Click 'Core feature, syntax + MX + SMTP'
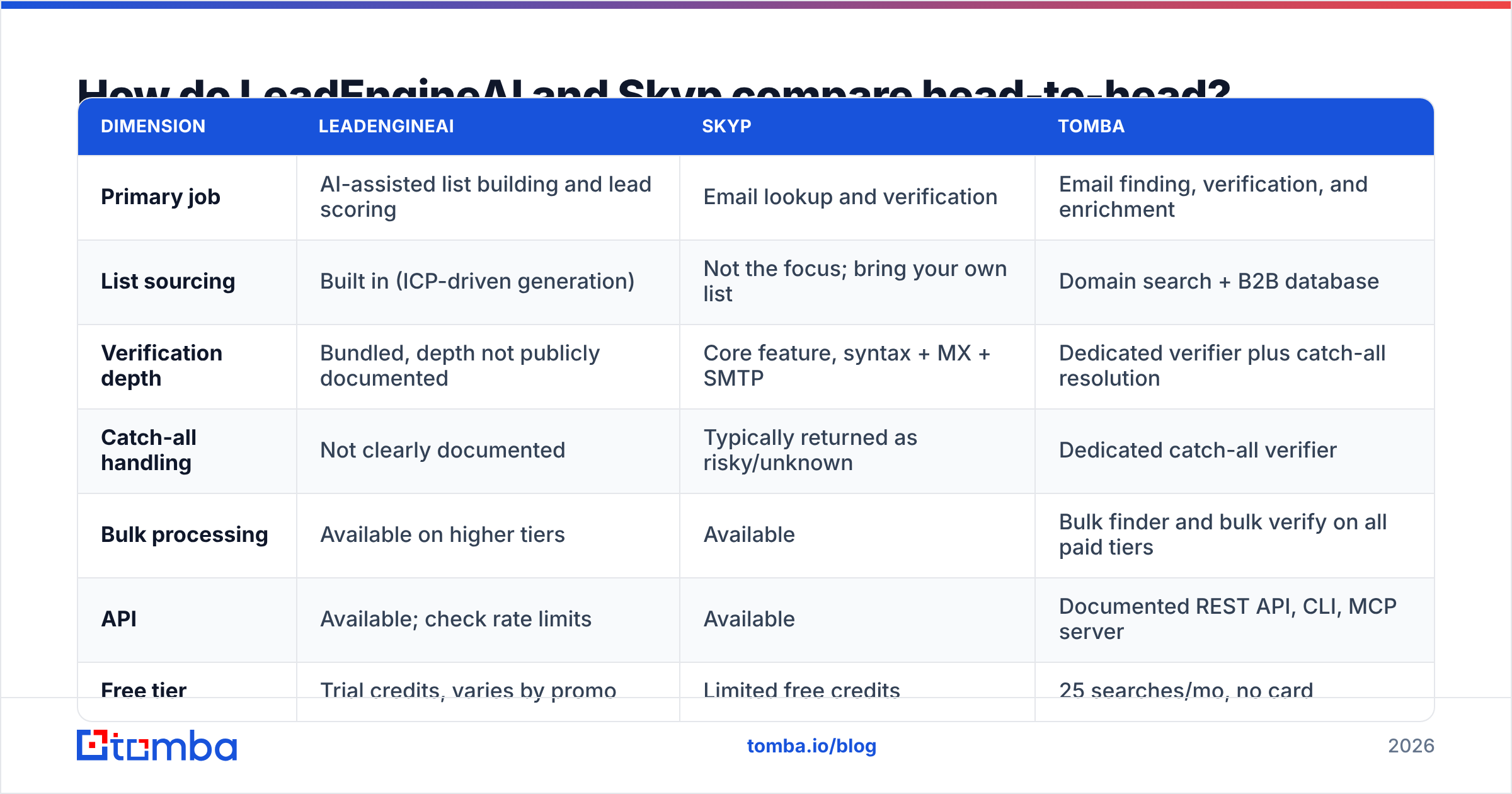This screenshot has height=794, width=1512. point(847,365)
